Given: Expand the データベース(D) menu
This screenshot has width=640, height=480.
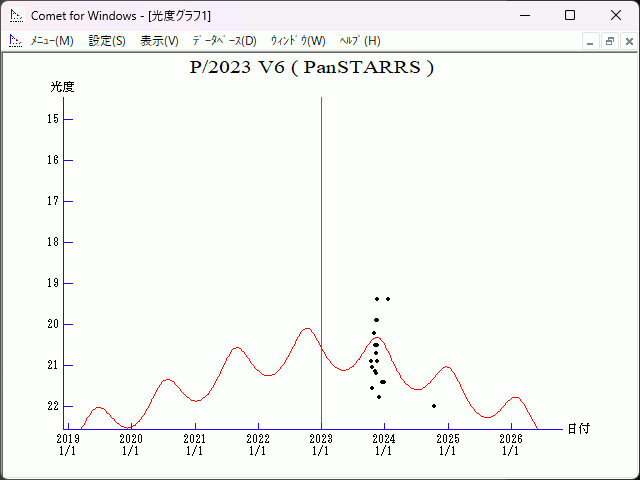Looking at the screenshot, I should pos(224,41).
